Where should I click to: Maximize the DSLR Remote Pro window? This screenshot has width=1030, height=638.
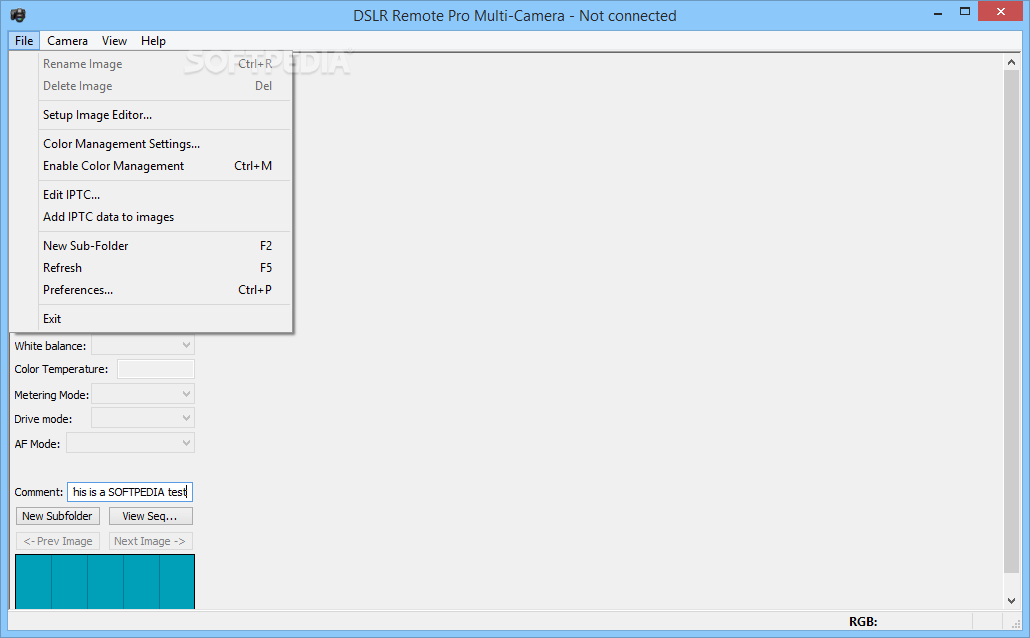coord(964,12)
